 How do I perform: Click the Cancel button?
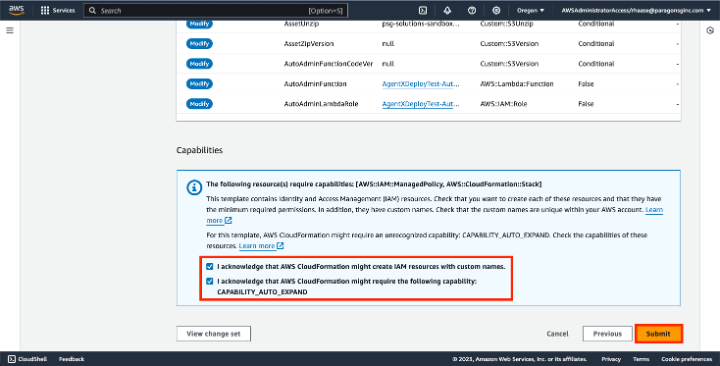[x=557, y=334]
